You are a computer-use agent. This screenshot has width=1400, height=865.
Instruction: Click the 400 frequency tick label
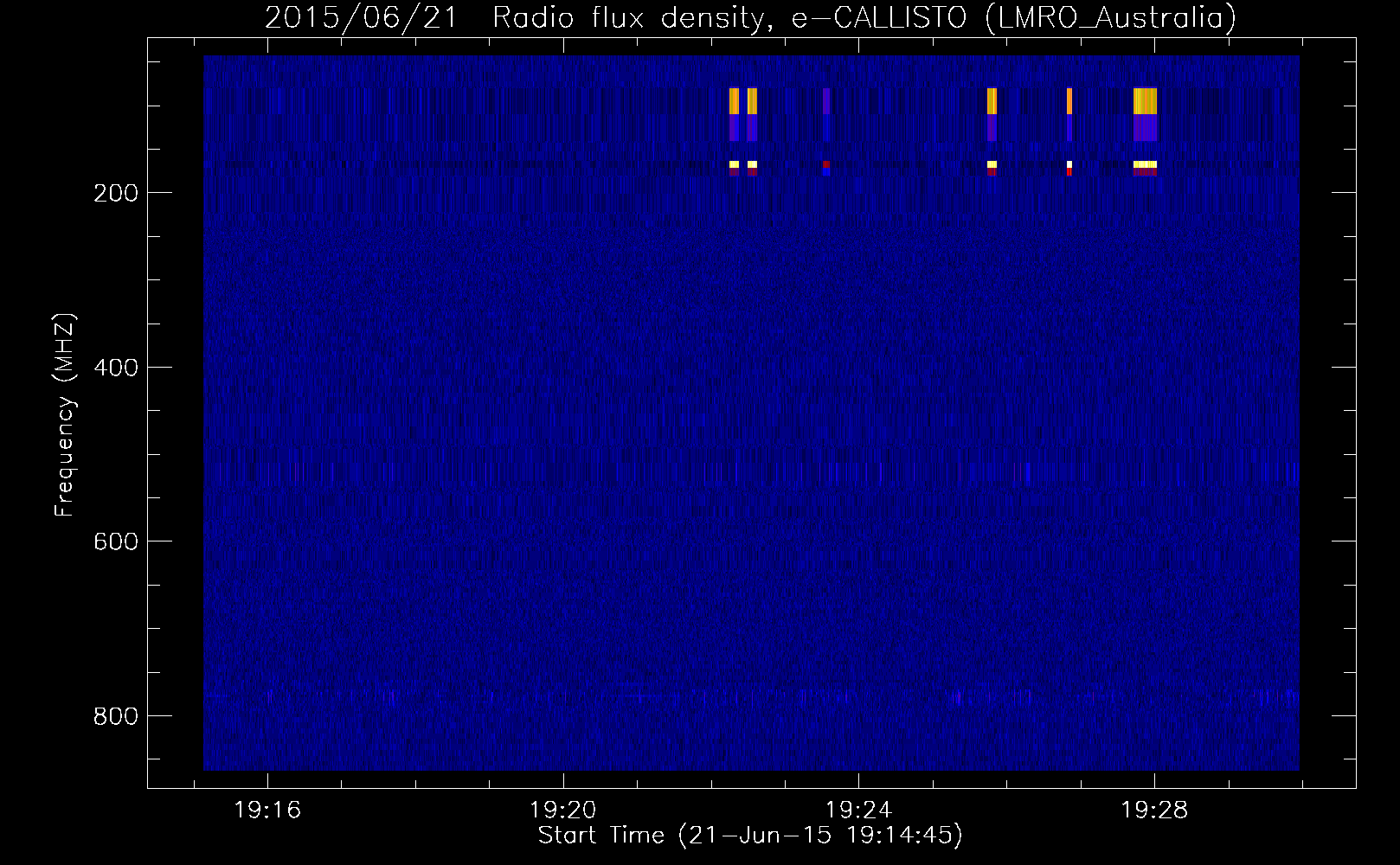point(116,368)
